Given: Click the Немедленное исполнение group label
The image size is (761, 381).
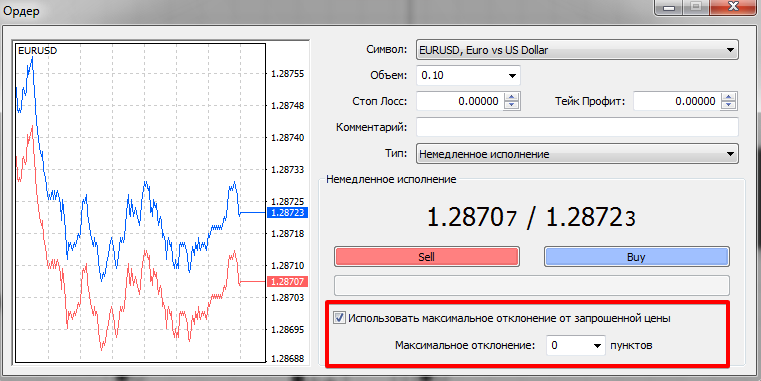Looking at the screenshot, I should (391, 180).
